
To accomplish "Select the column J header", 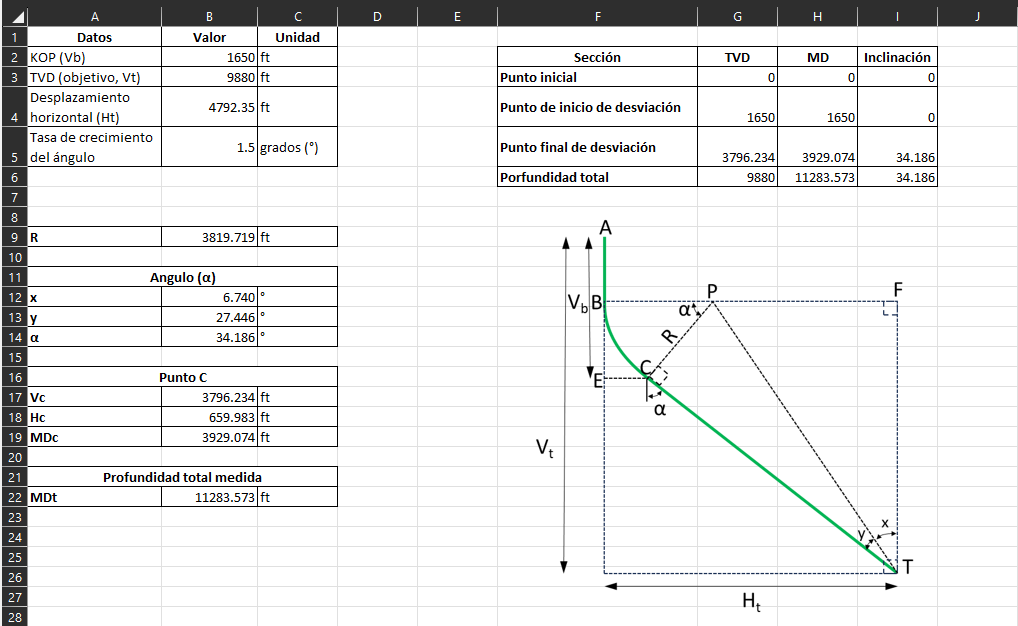I will (x=977, y=16).
